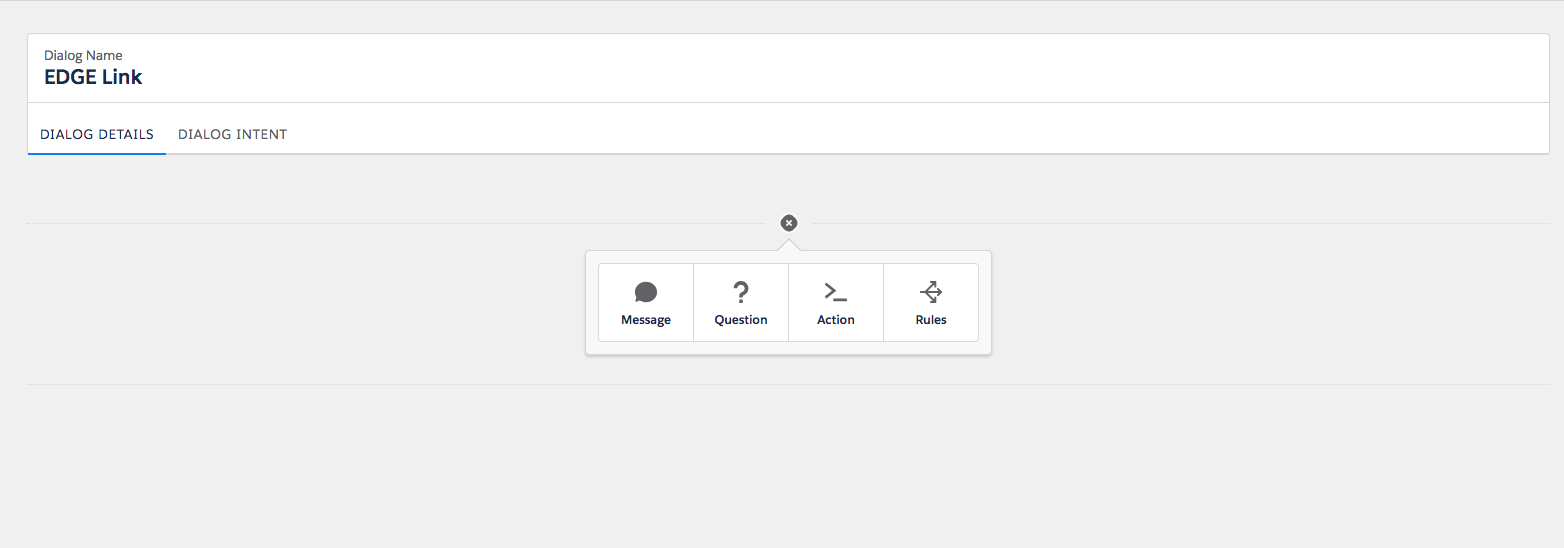This screenshot has width=1564, height=548.
Task: Switch to the Dialog Details tab
Action: point(97,134)
